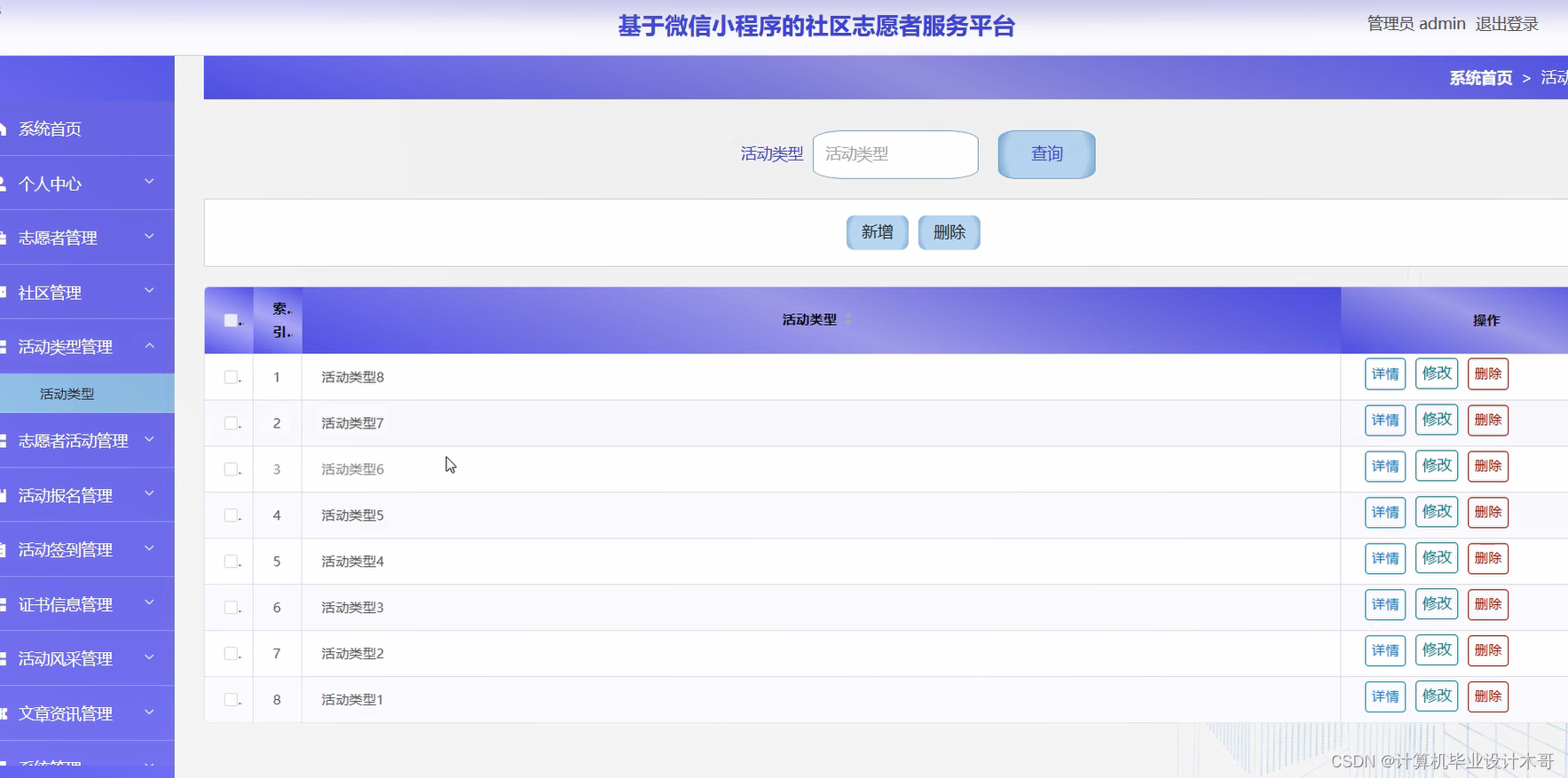This screenshot has height=778, width=1568.
Task: Click 删除 for 活动类型8
Action: tap(1488, 374)
